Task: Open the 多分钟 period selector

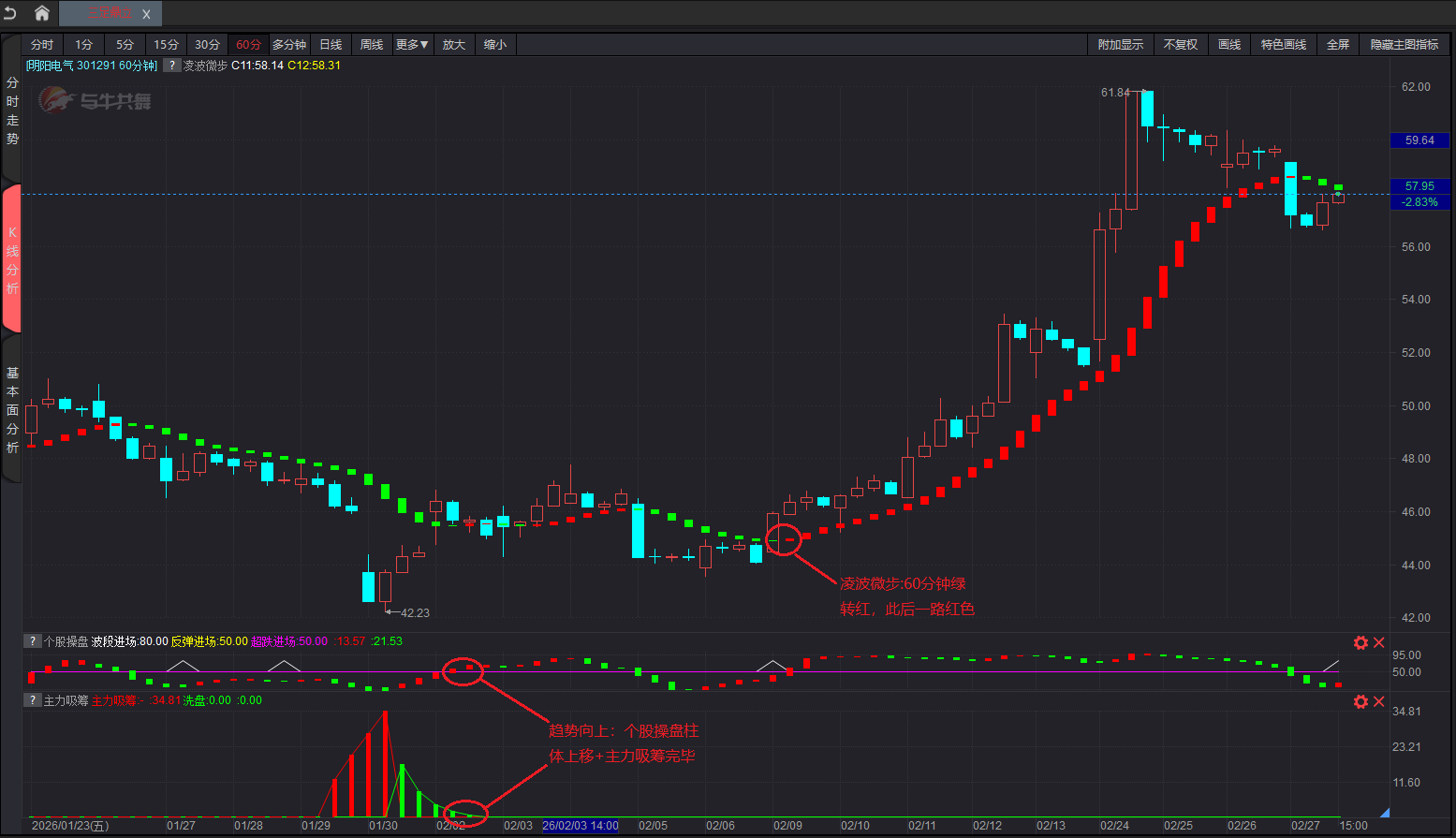Action: 289,45
